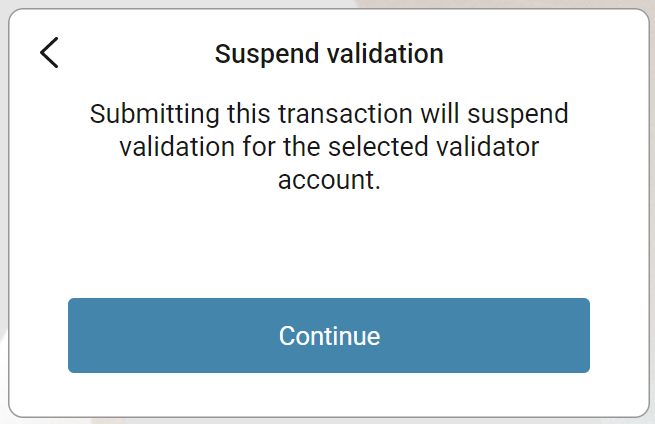The image size is (655, 424).
Task: Click the transaction description paragraph
Action: click(x=329, y=147)
